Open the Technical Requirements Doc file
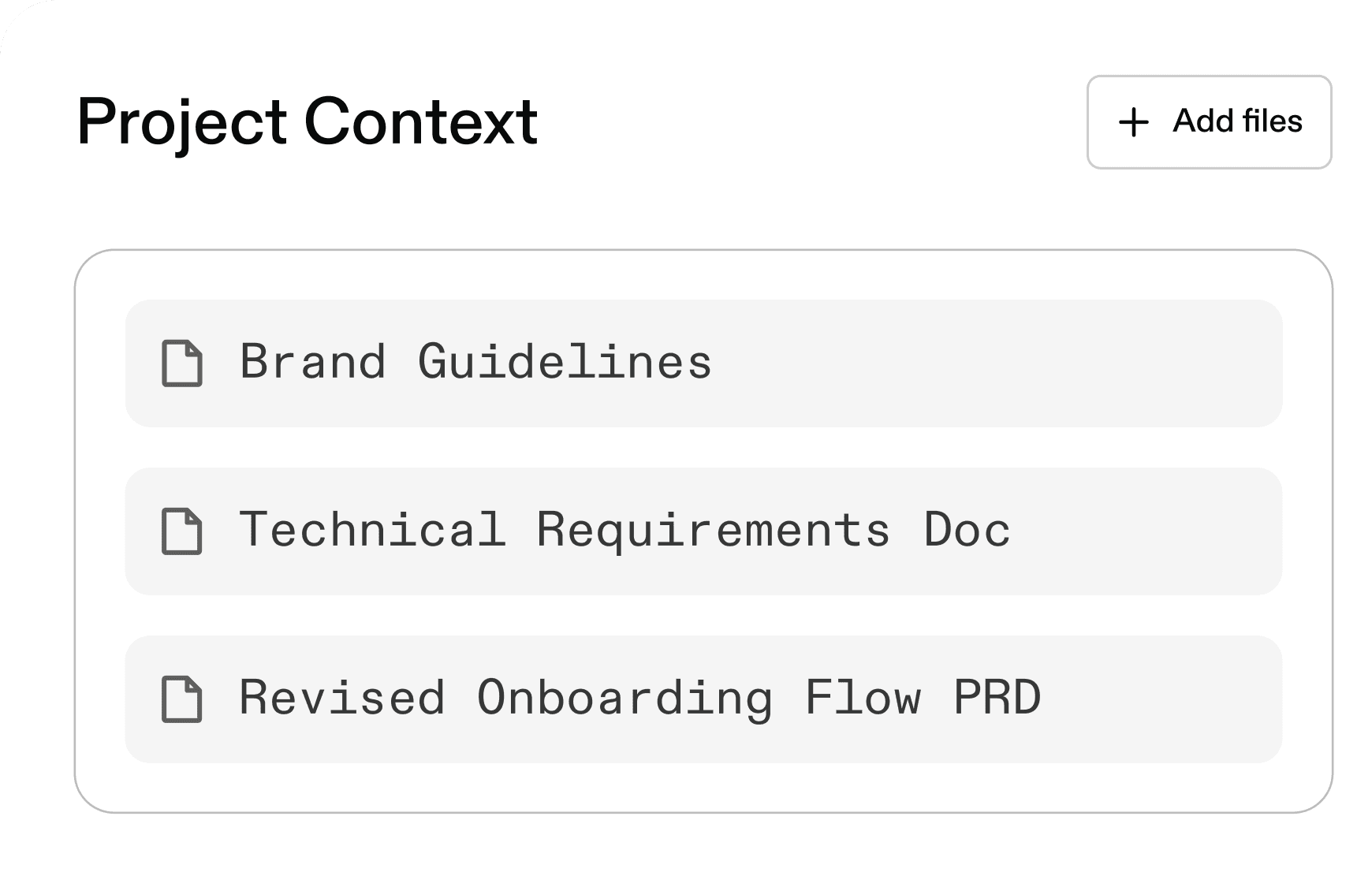 (x=624, y=530)
